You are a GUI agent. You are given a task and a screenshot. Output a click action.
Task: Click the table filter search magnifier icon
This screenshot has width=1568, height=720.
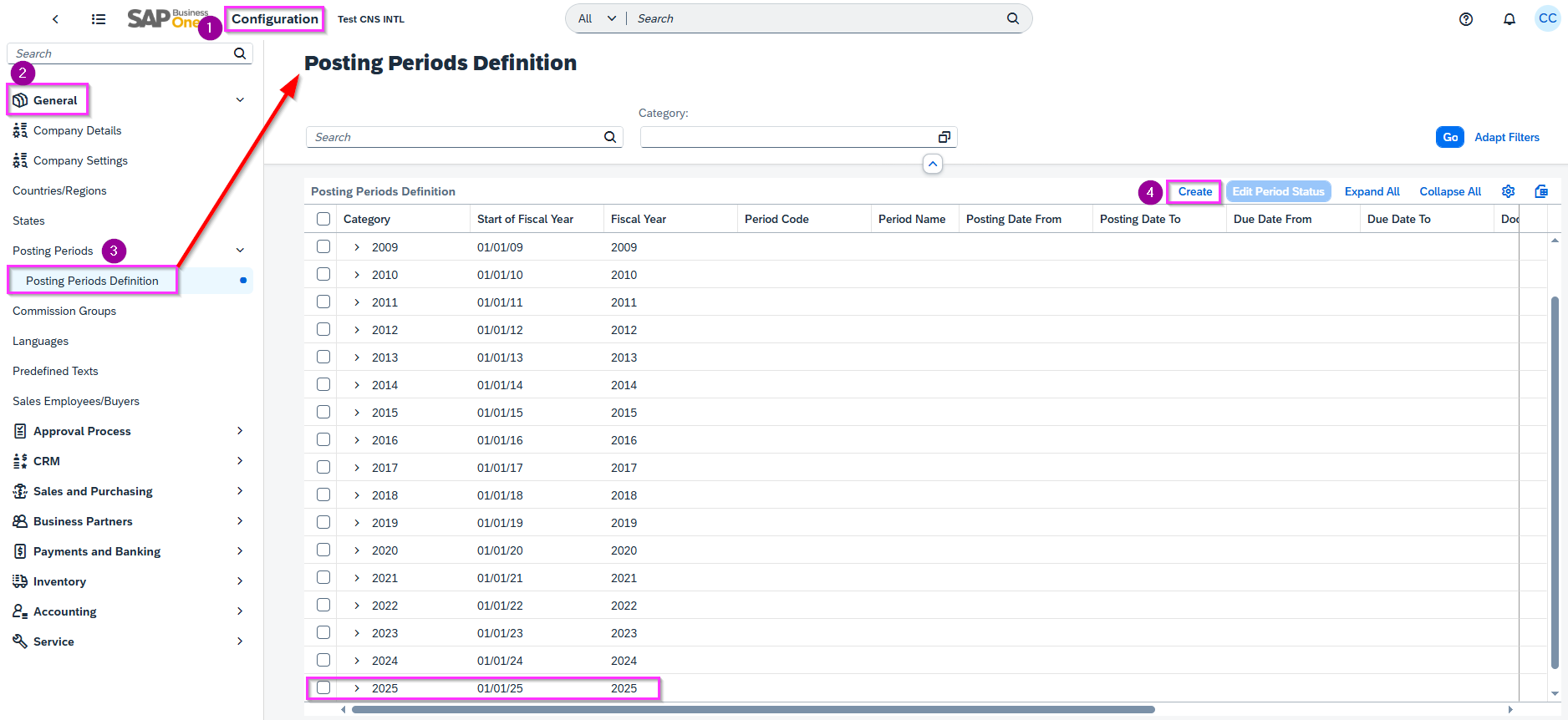610,137
